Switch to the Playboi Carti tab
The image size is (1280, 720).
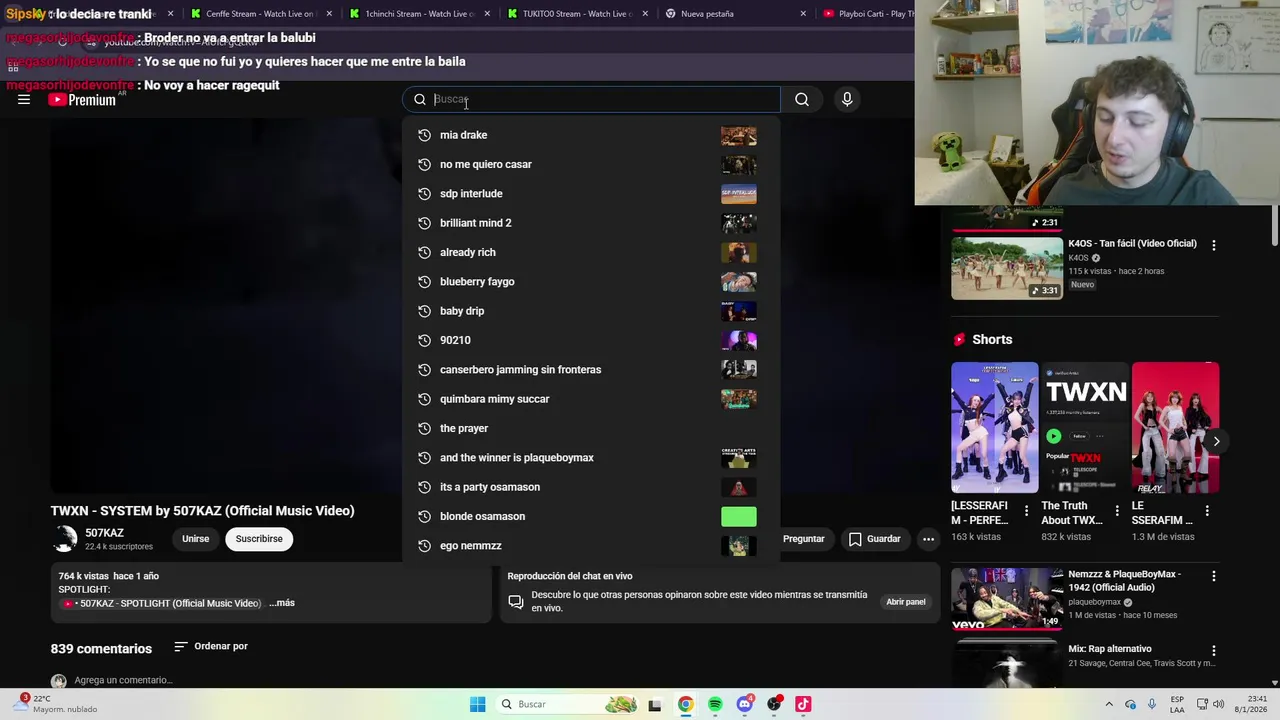point(866,14)
